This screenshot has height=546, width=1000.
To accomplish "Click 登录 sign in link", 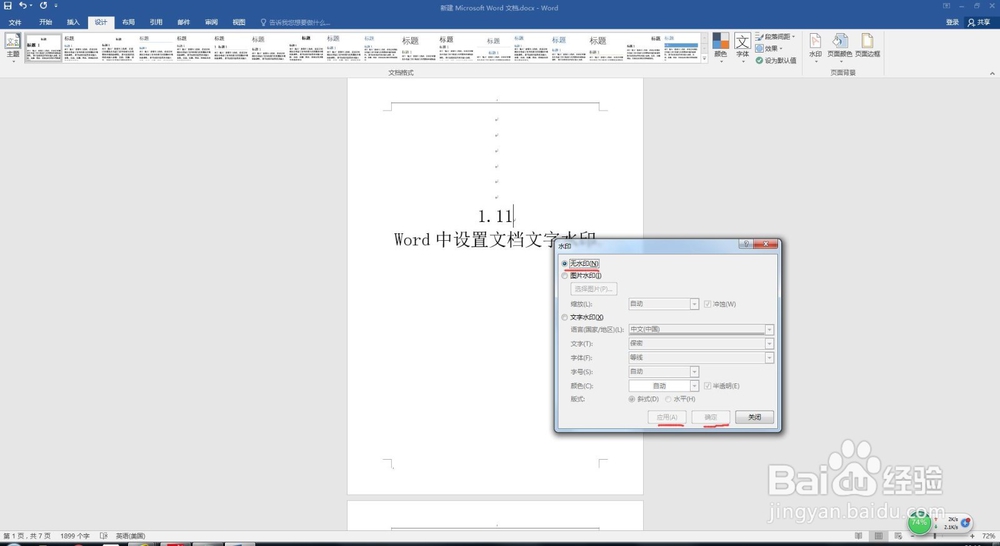I will [x=952, y=22].
